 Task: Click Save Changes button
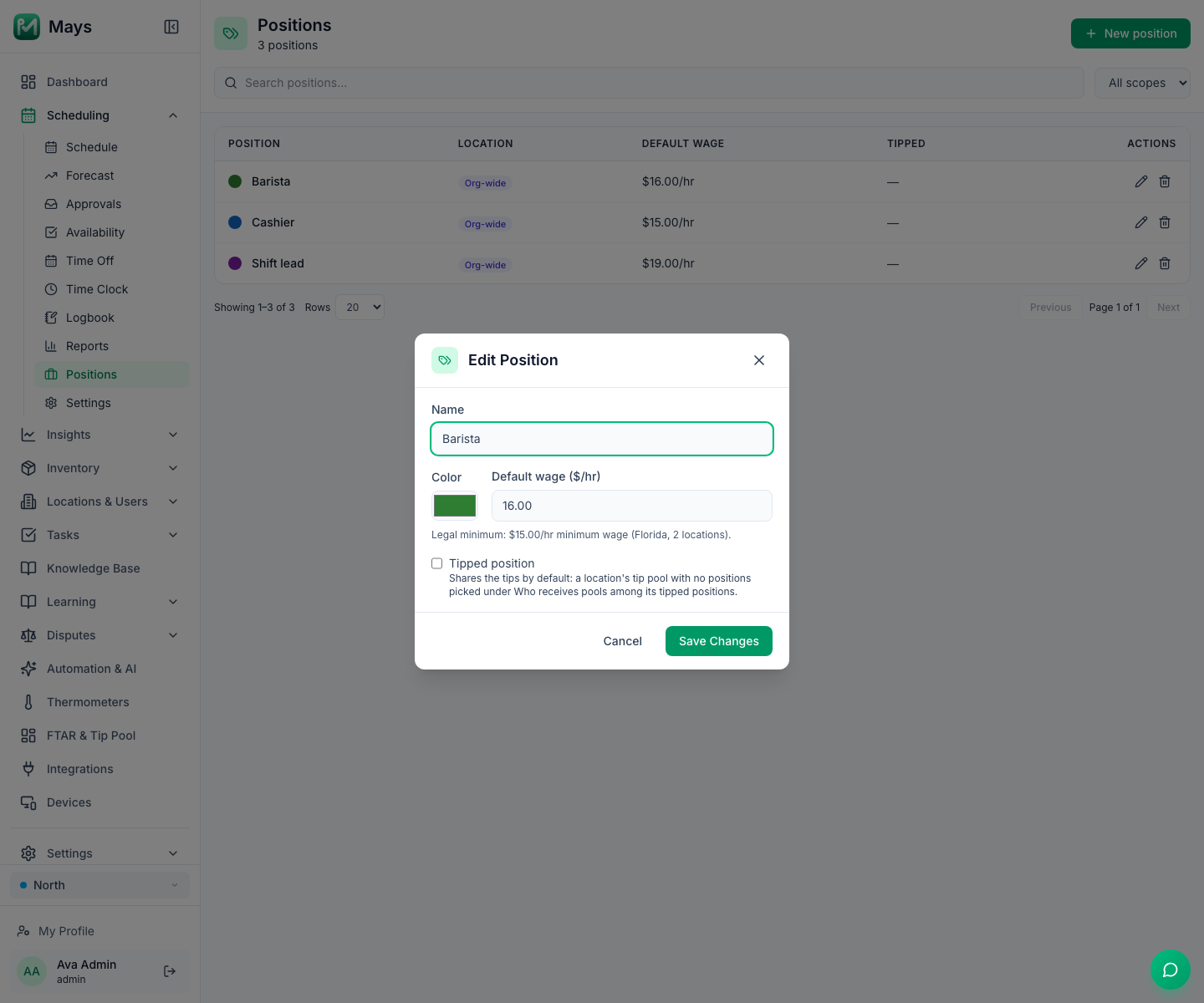click(719, 641)
